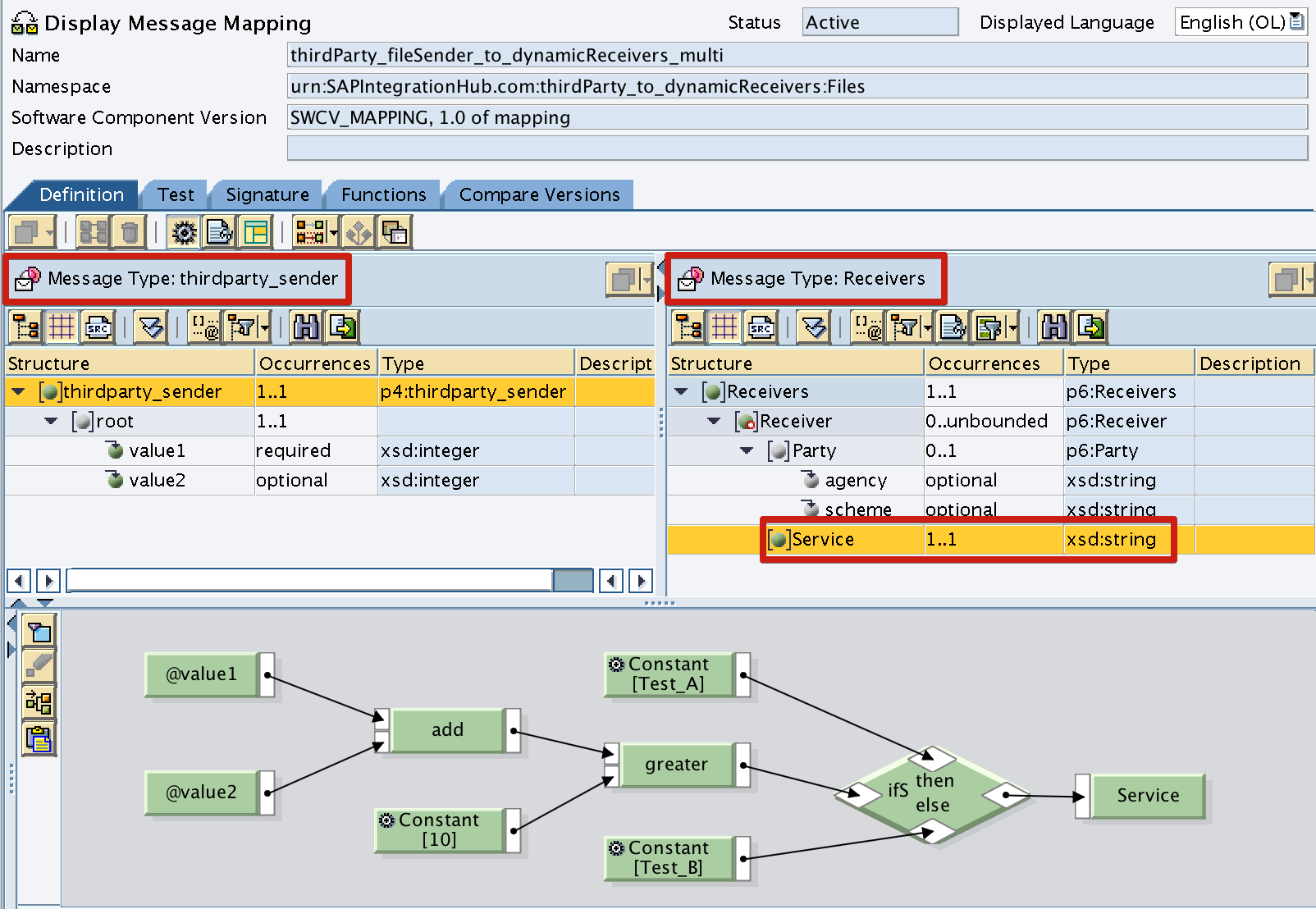Click the double-arrow collapse icon on sender toolbar
The image size is (1316, 909).
coord(150,327)
